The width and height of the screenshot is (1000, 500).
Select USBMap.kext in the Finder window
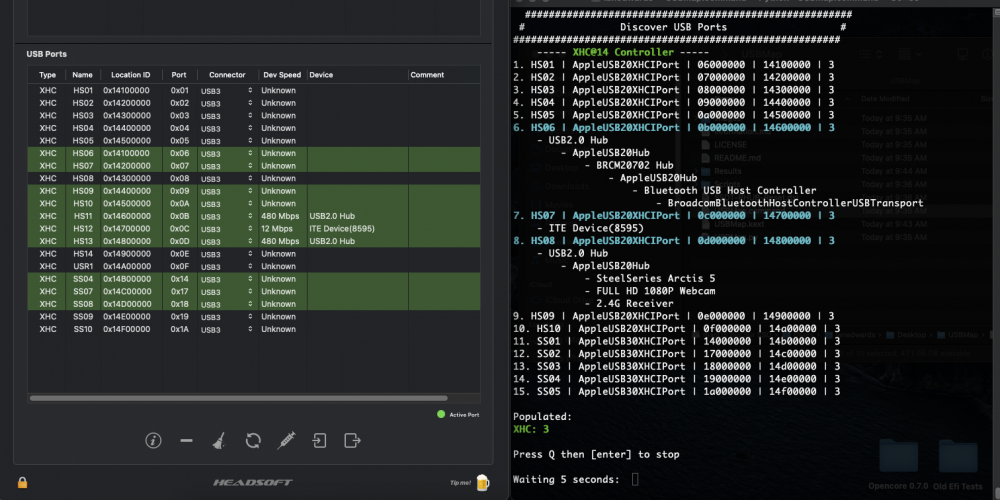737,224
